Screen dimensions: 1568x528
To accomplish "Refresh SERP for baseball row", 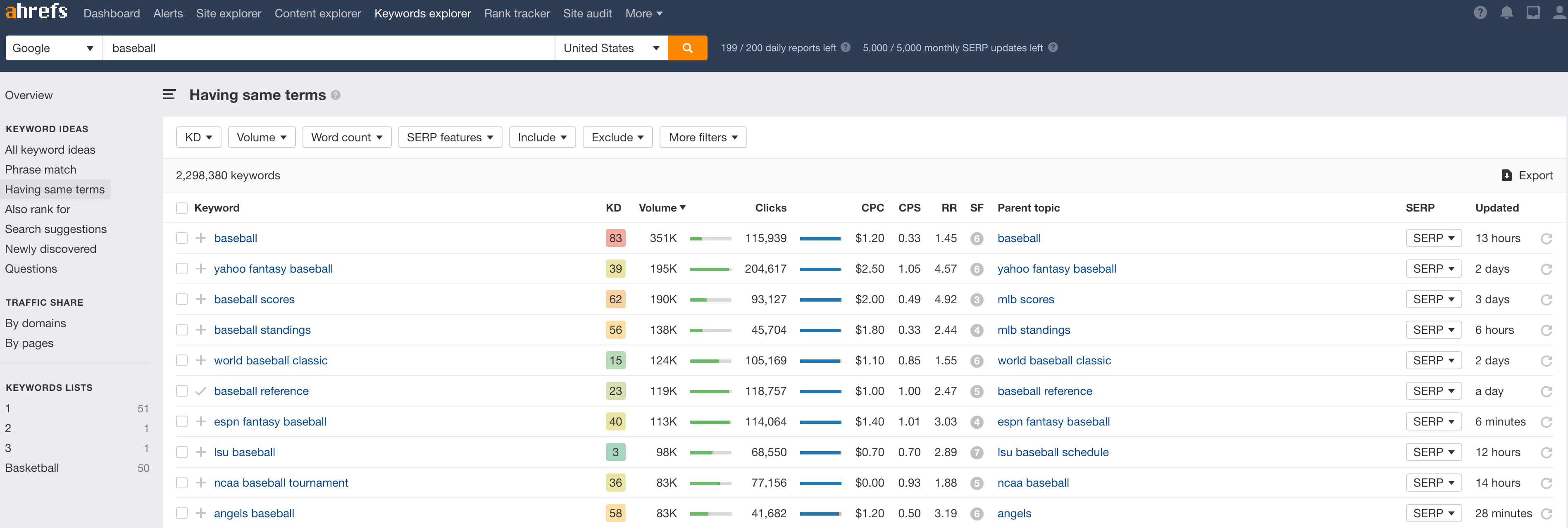I will [x=1546, y=238].
